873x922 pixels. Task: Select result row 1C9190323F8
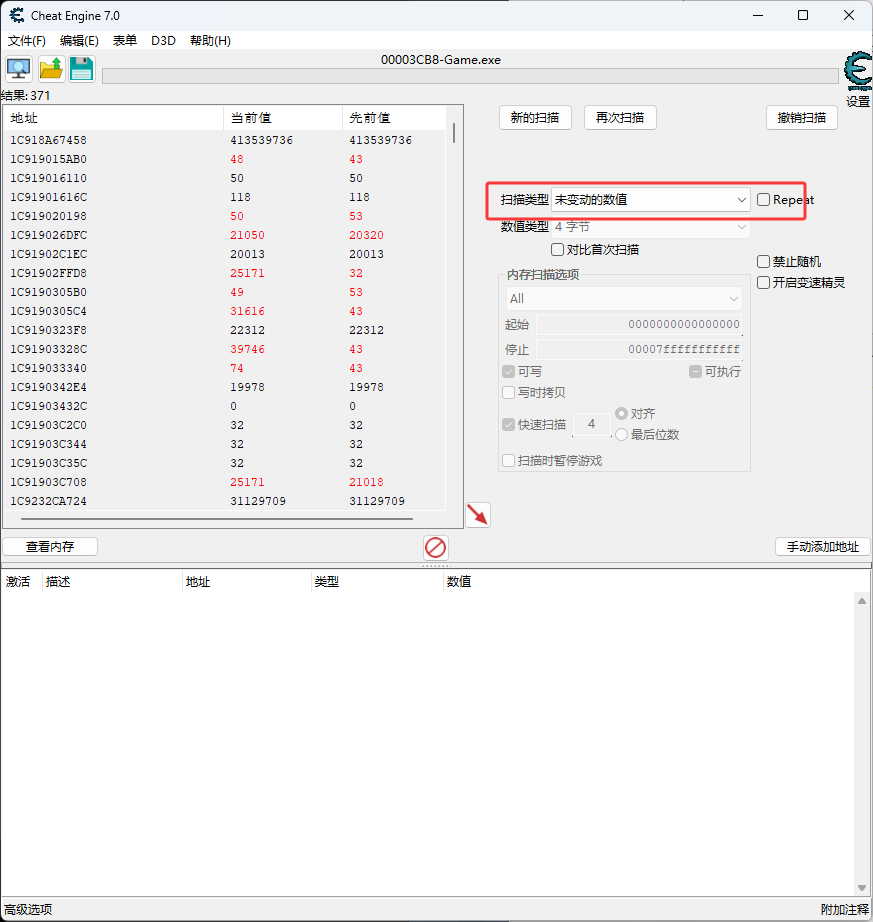[x=225, y=330]
